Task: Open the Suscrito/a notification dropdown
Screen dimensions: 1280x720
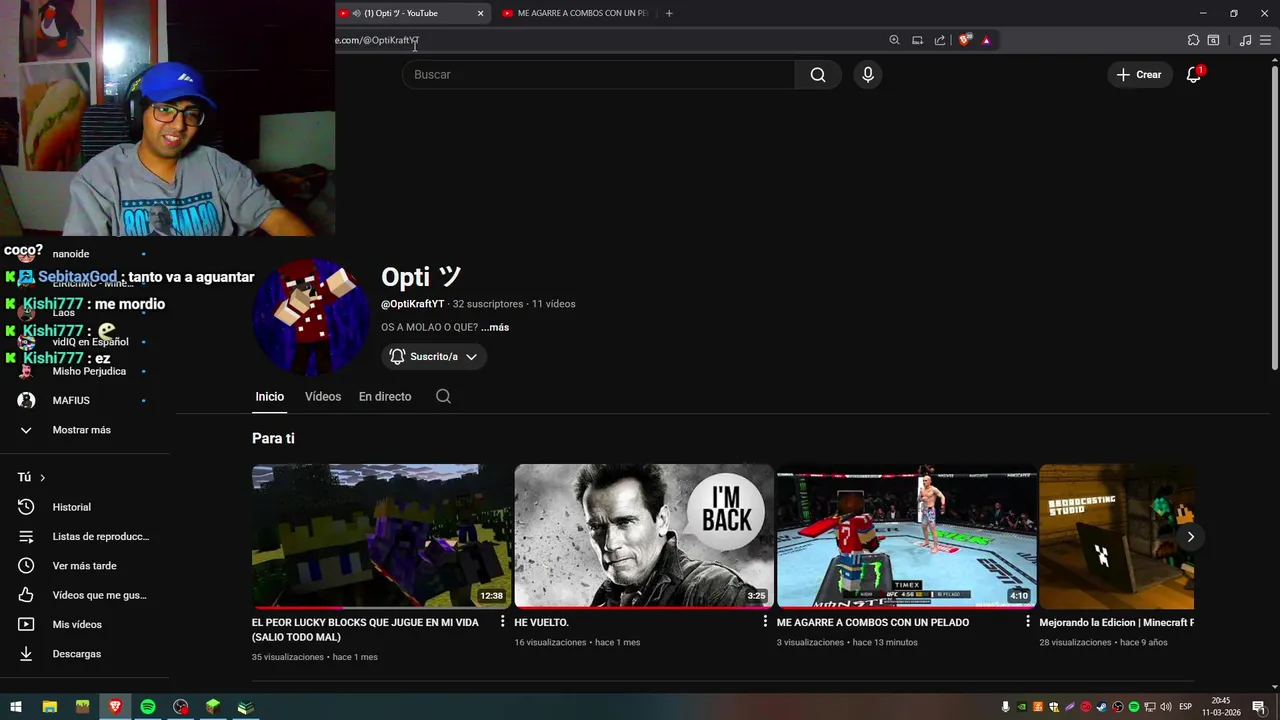Action: pyautogui.click(x=434, y=356)
